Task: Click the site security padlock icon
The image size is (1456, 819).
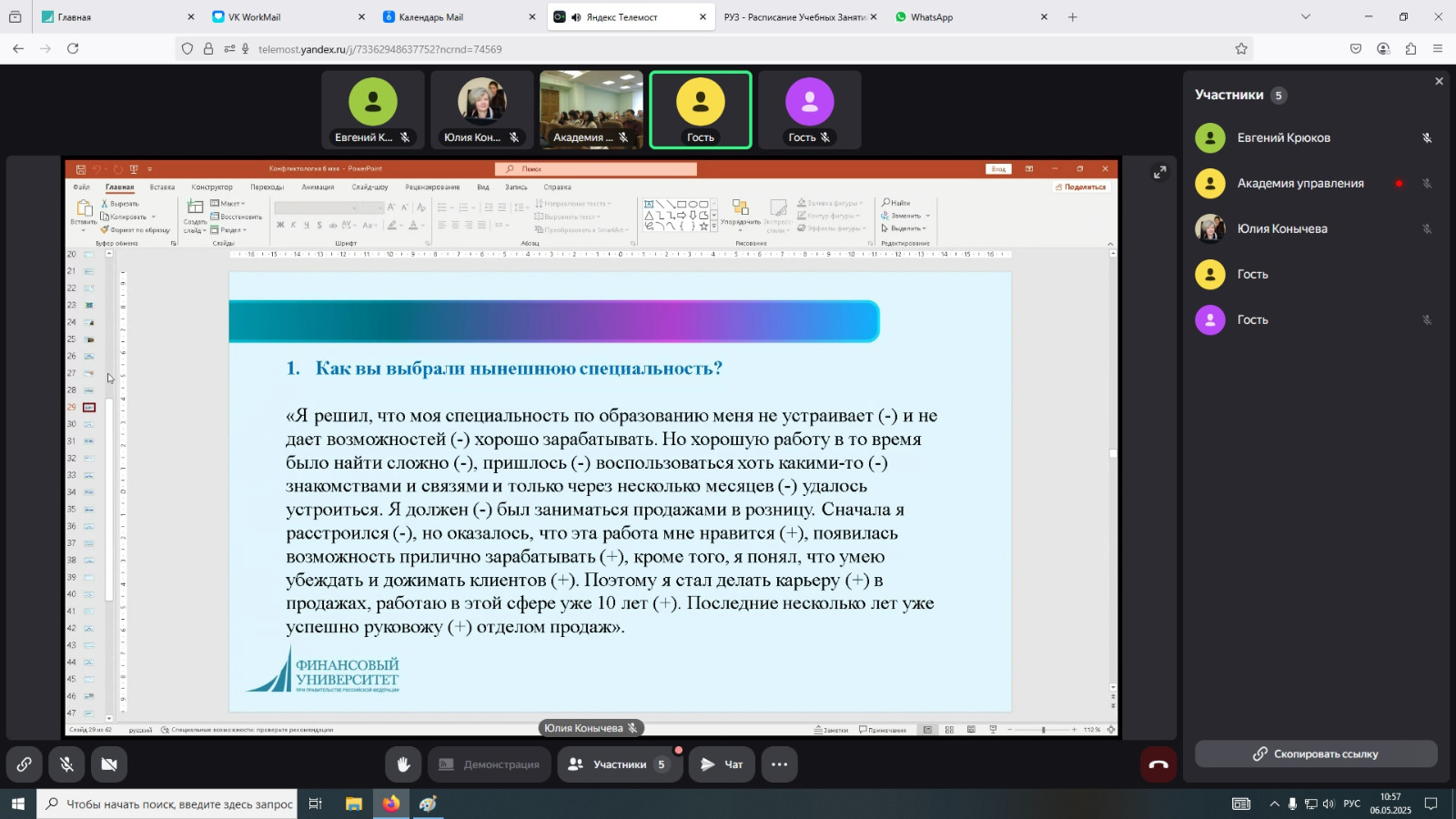Action: coord(208,49)
